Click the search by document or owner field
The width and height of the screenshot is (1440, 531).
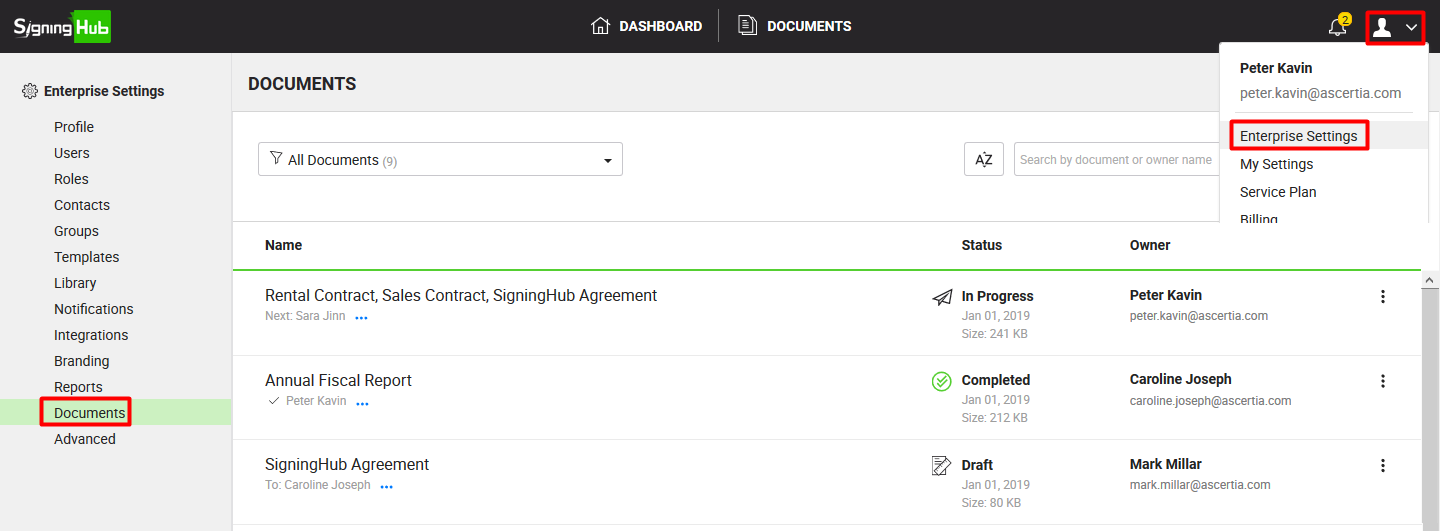pos(1116,159)
